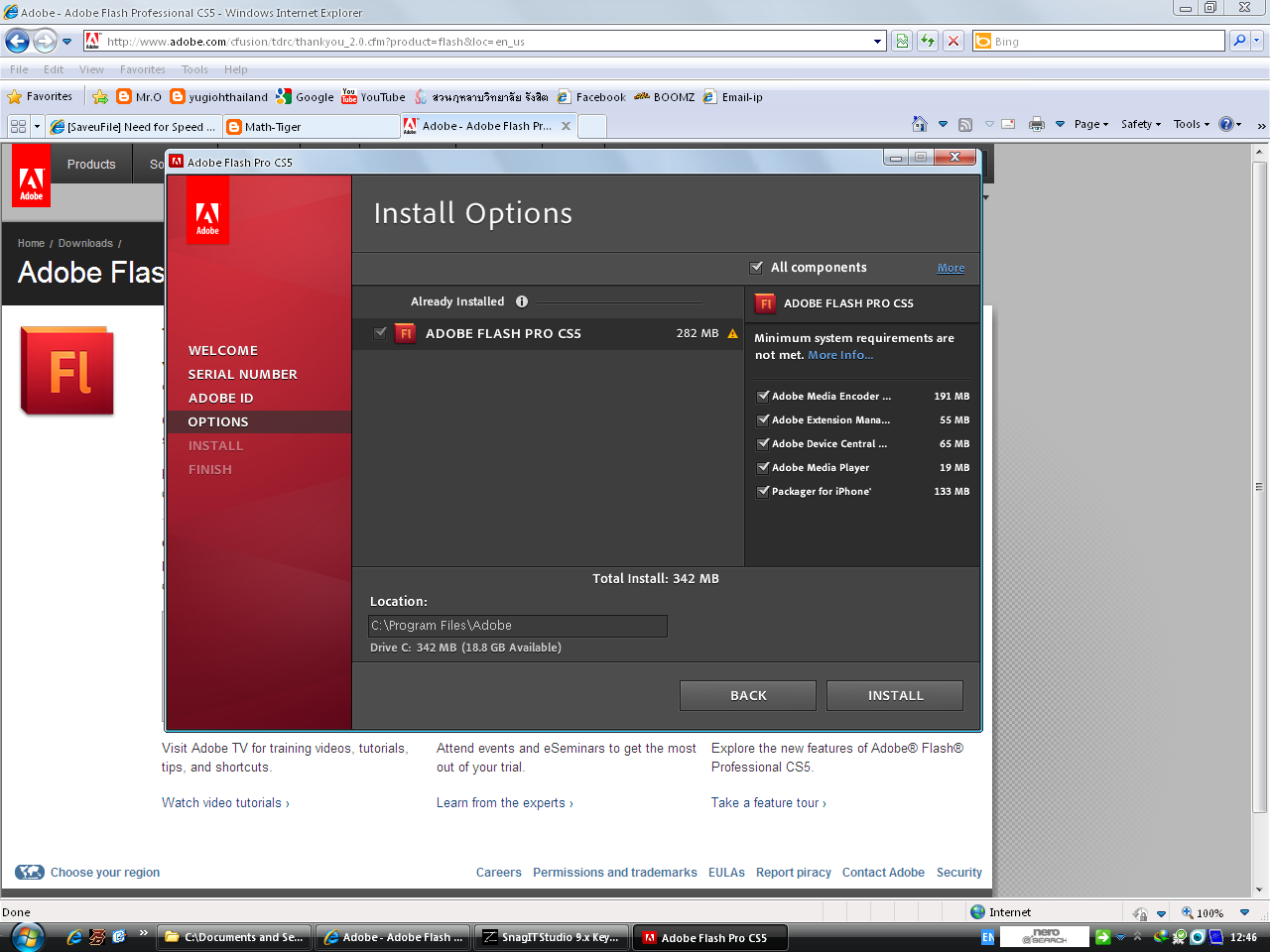
Task: Click the More Info link
Action: pyautogui.click(x=840, y=355)
